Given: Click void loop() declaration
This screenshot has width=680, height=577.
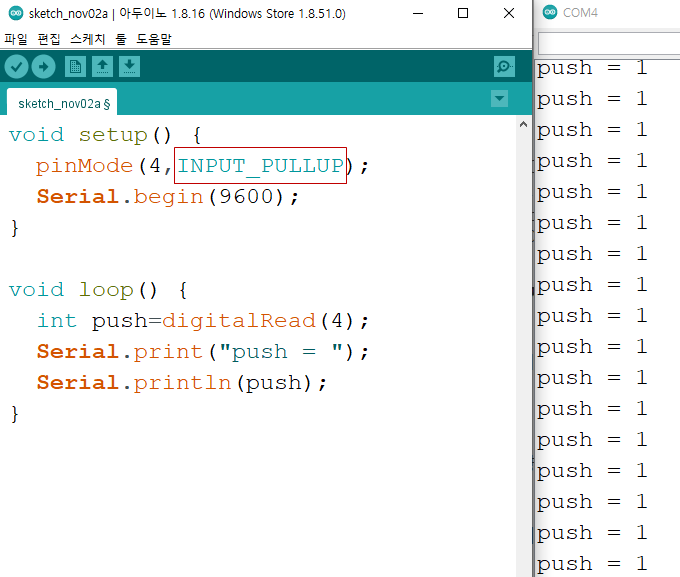Looking at the screenshot, I should [98, 290].
